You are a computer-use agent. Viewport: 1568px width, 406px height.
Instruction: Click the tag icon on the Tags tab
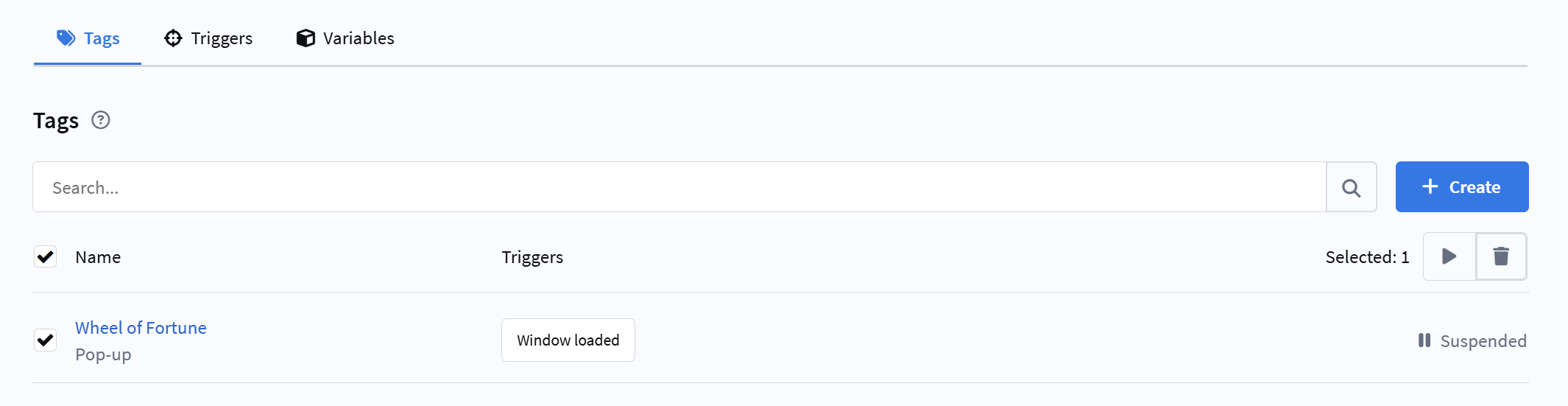(x=66, y=38)
